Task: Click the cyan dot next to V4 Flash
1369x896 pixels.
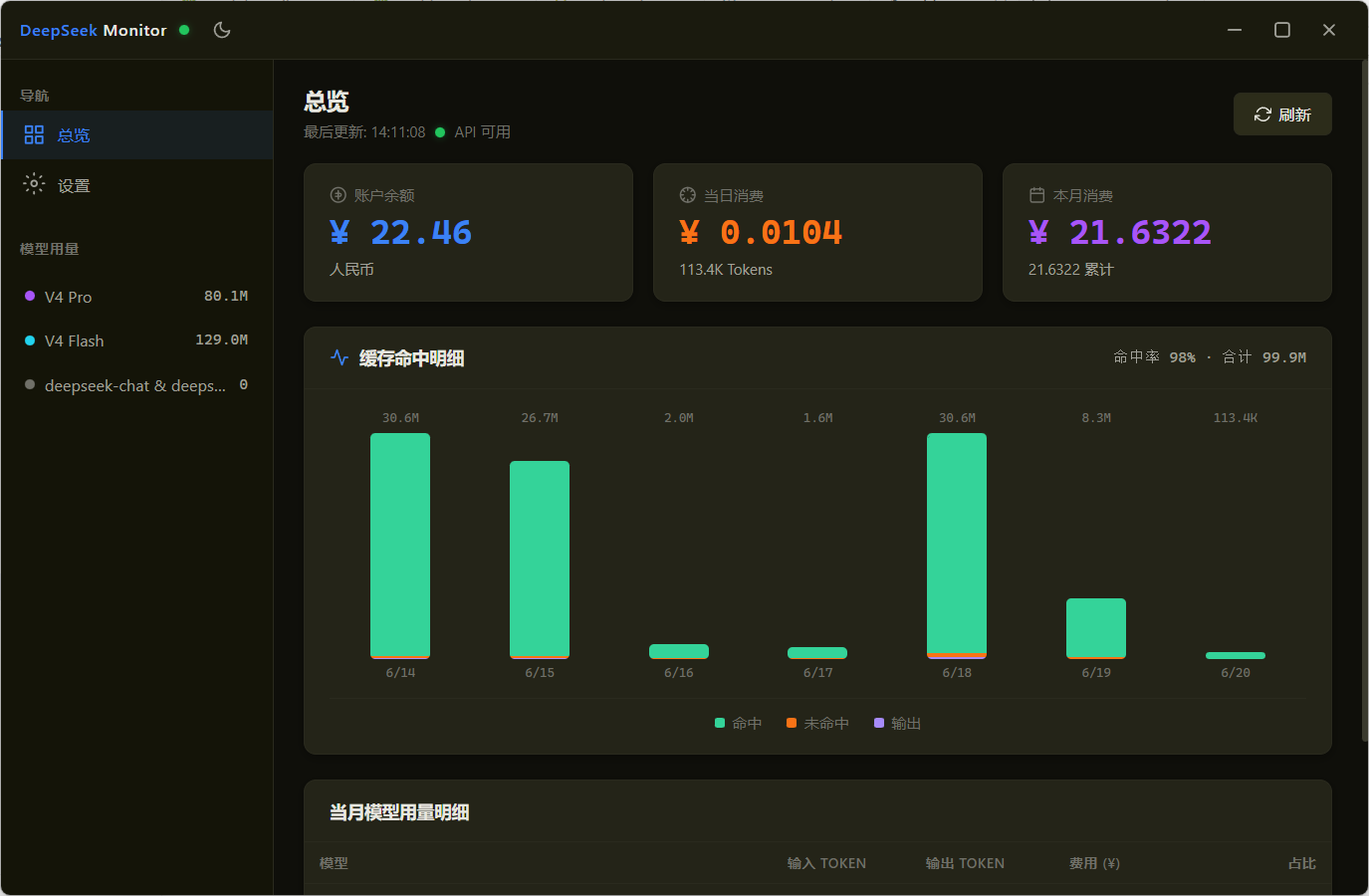Action: [30, 340]
